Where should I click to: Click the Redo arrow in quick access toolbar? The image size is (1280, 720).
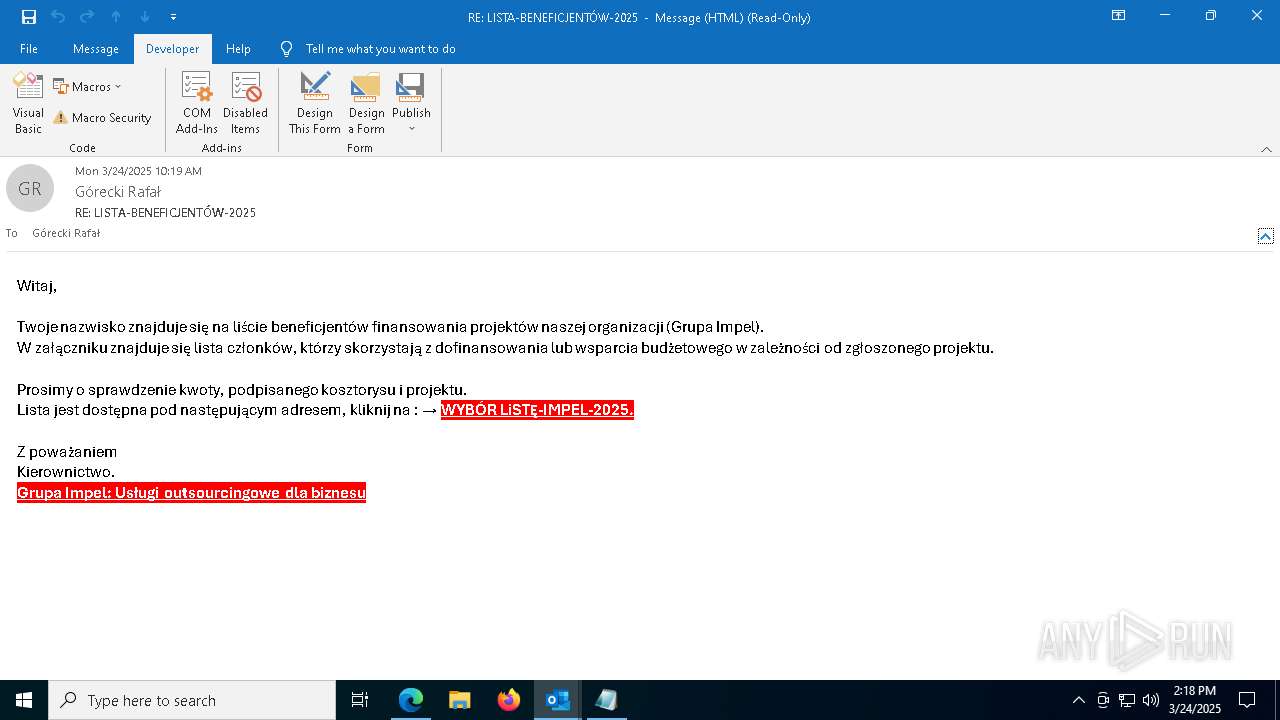87,17
